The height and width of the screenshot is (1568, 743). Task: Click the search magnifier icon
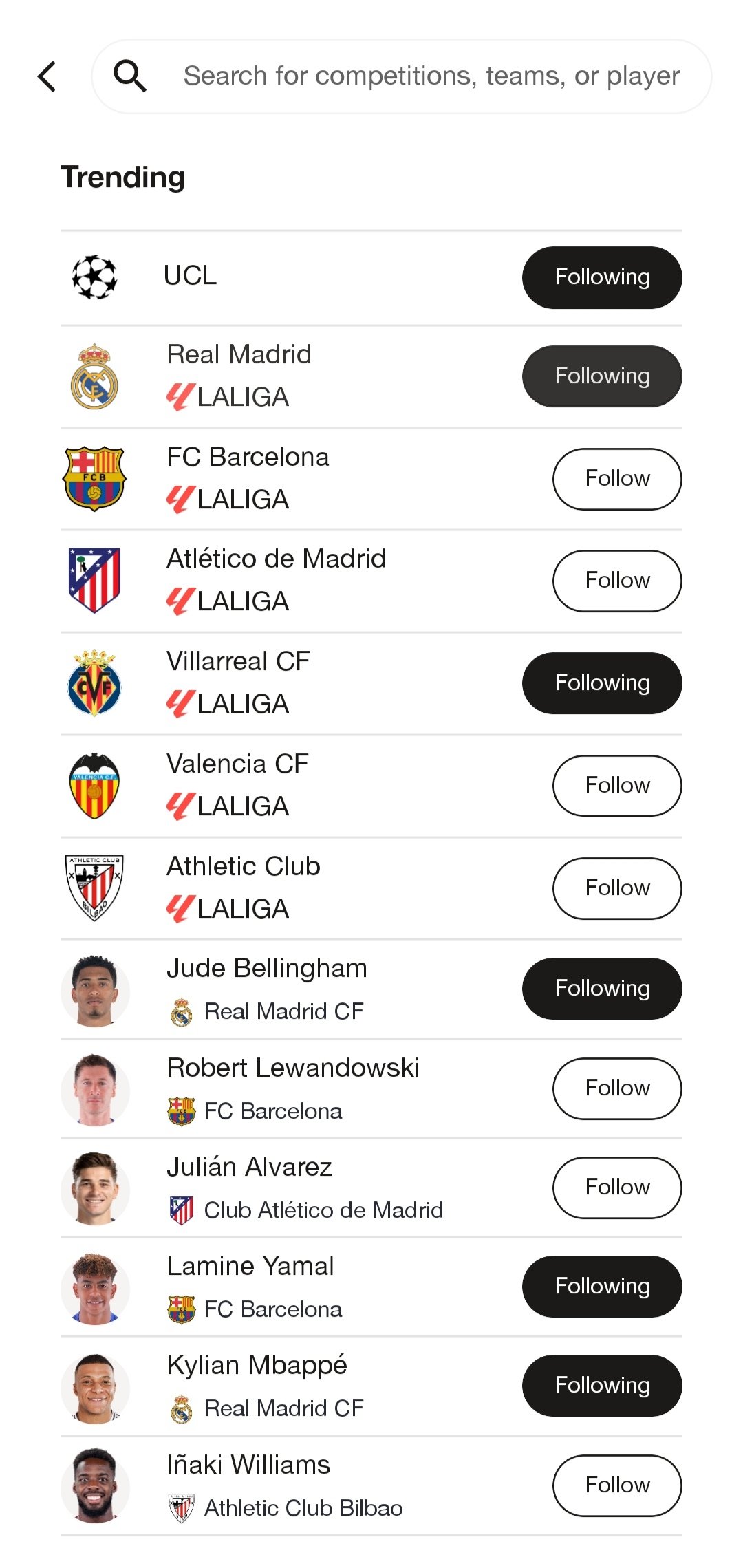[x=129, y=76]
